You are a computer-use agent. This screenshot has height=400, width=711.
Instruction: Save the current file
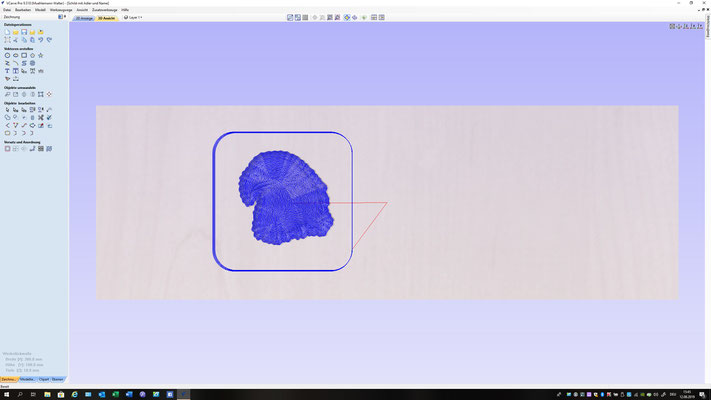pyautogui.click(x=24, y=32)
